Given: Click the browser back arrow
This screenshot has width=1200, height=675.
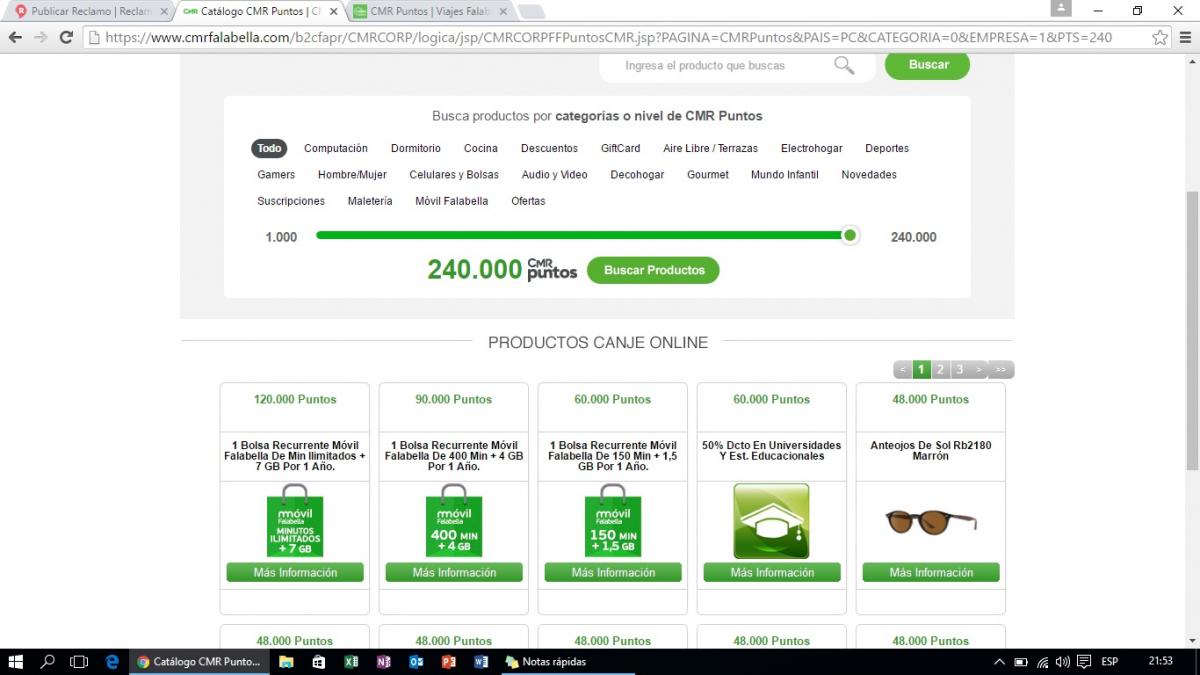Looking at the screenshot, I should pos(15,37).
